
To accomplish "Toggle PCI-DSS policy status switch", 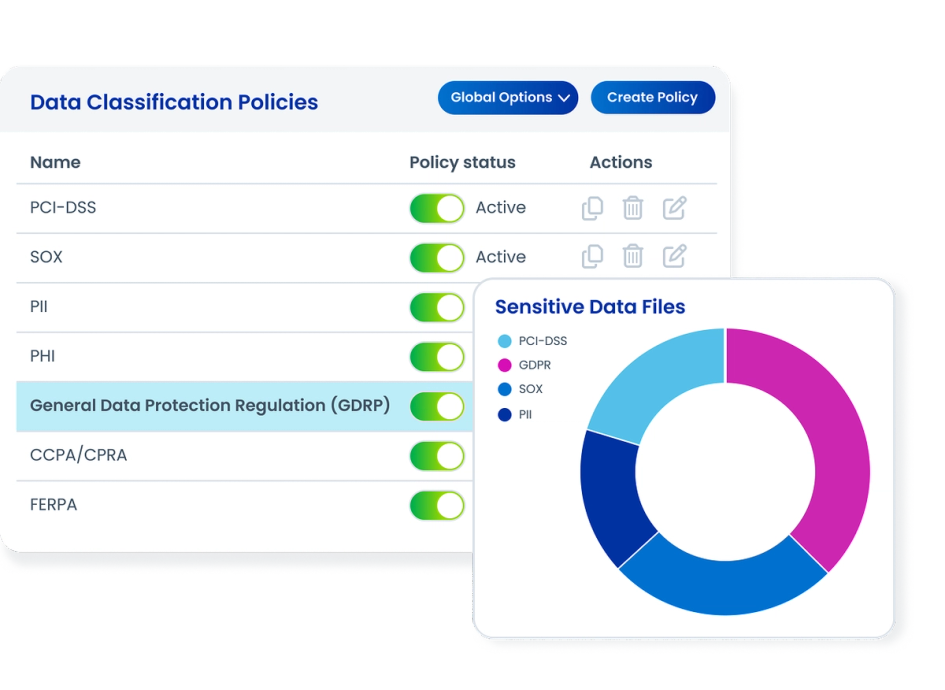I will point(437,209).
